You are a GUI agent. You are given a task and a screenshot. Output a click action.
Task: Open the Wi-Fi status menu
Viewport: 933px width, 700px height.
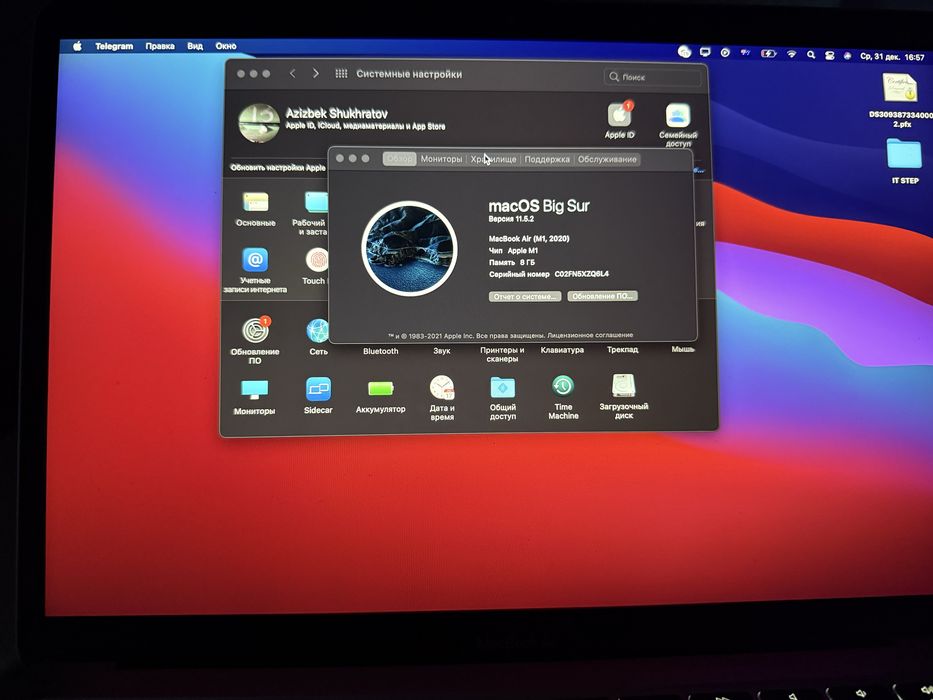tap(791, 54)
